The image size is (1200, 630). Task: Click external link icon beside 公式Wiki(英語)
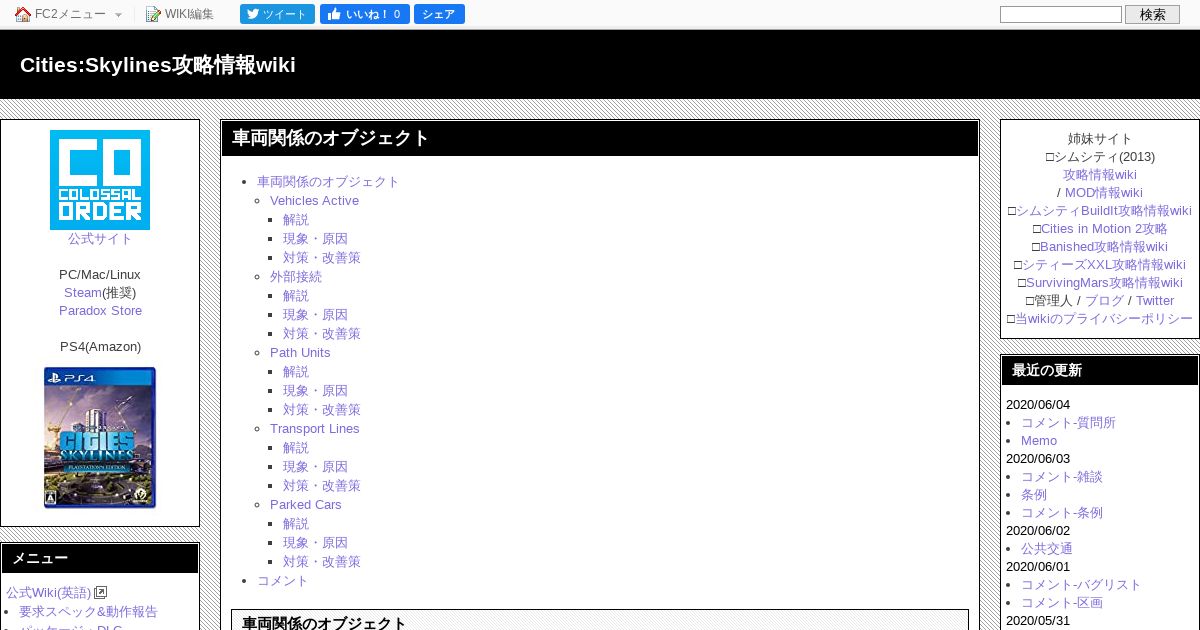[x=100, y=593]
